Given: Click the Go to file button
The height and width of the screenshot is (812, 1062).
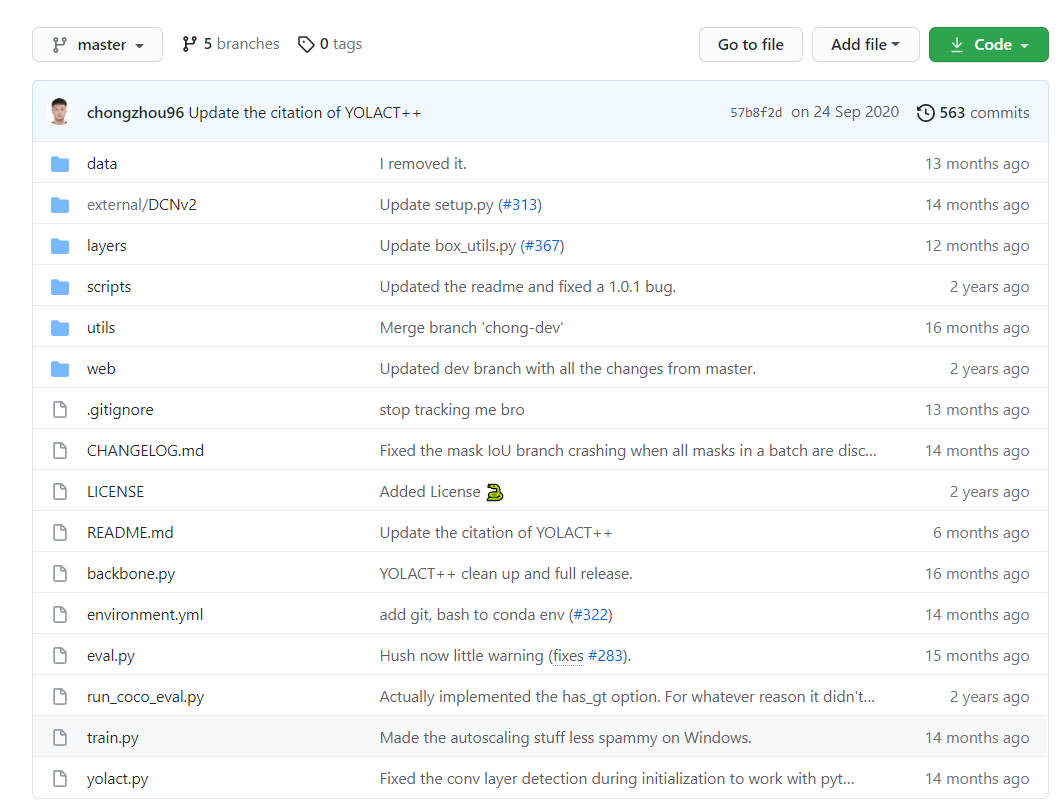Looking at the screenshot, I should (750, 45).
